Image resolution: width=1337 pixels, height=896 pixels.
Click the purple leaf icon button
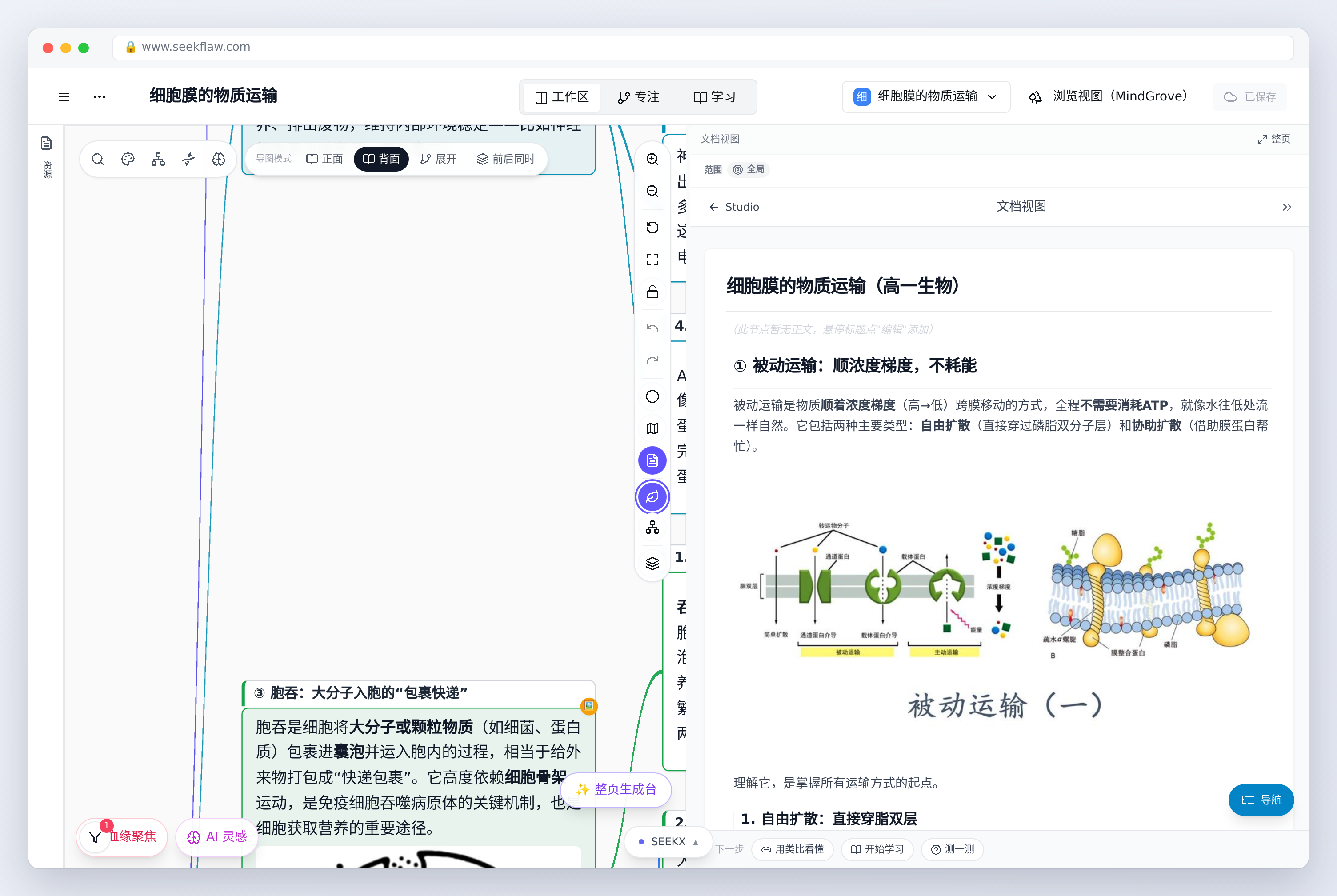652,496
